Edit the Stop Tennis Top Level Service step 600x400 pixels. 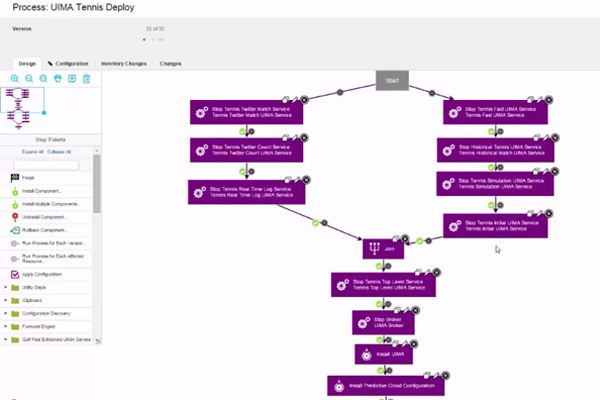click(427, 273)
